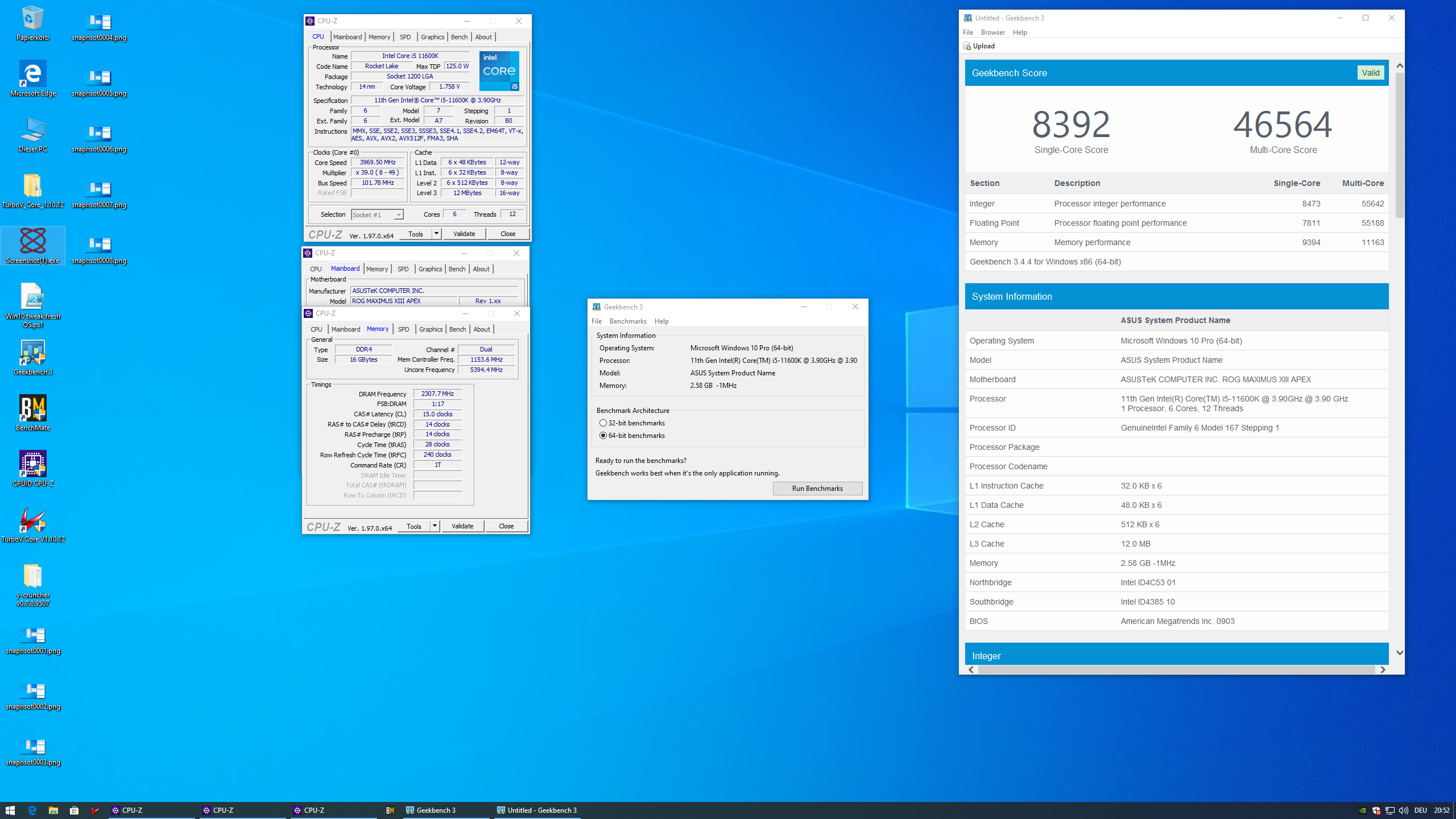Open the y-cruncher v0.7.8.9507 folder
The image size is (1456, 819).
coord(32,585)
